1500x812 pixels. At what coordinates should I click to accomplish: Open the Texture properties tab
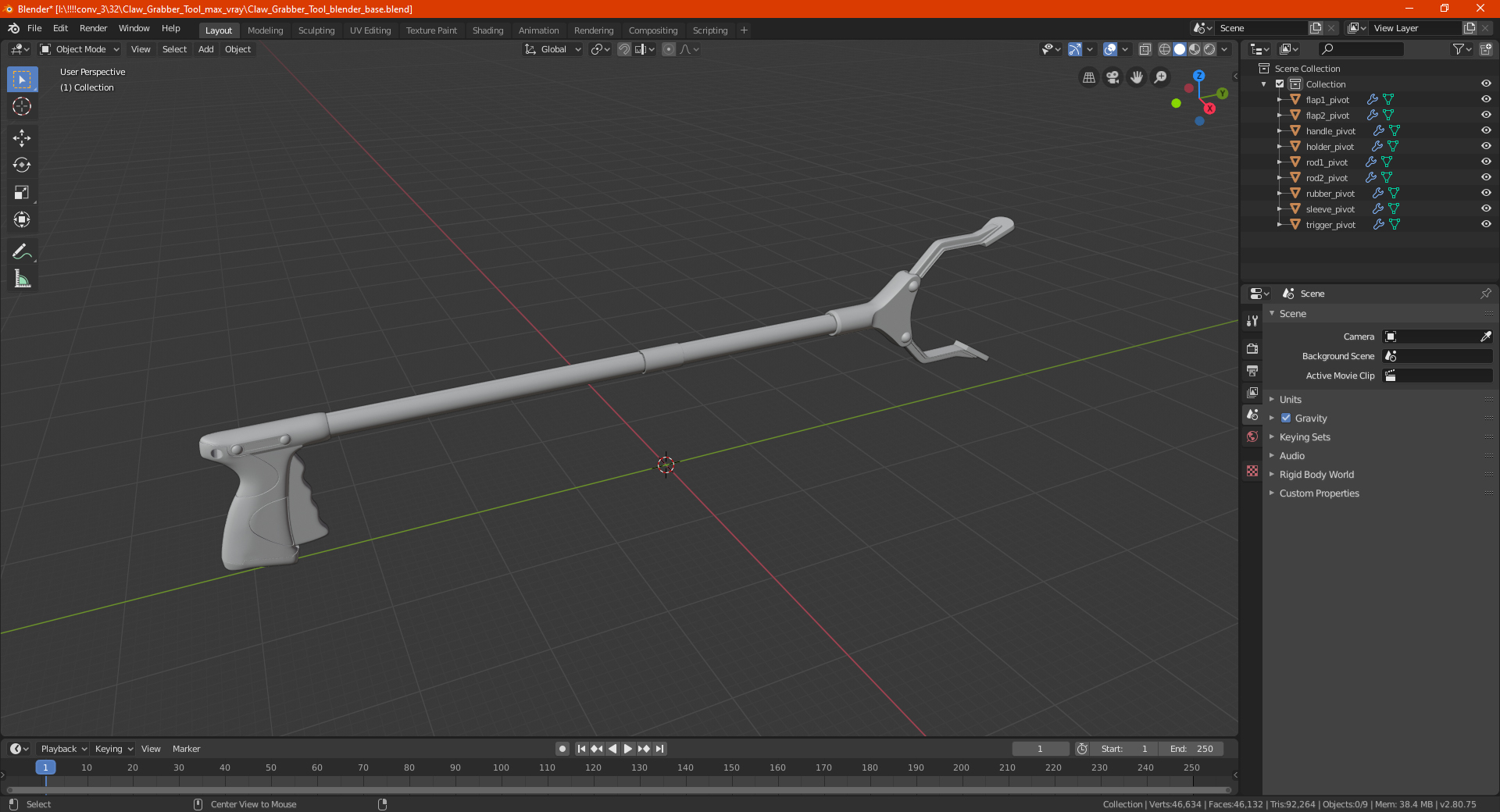[1252, 471]
